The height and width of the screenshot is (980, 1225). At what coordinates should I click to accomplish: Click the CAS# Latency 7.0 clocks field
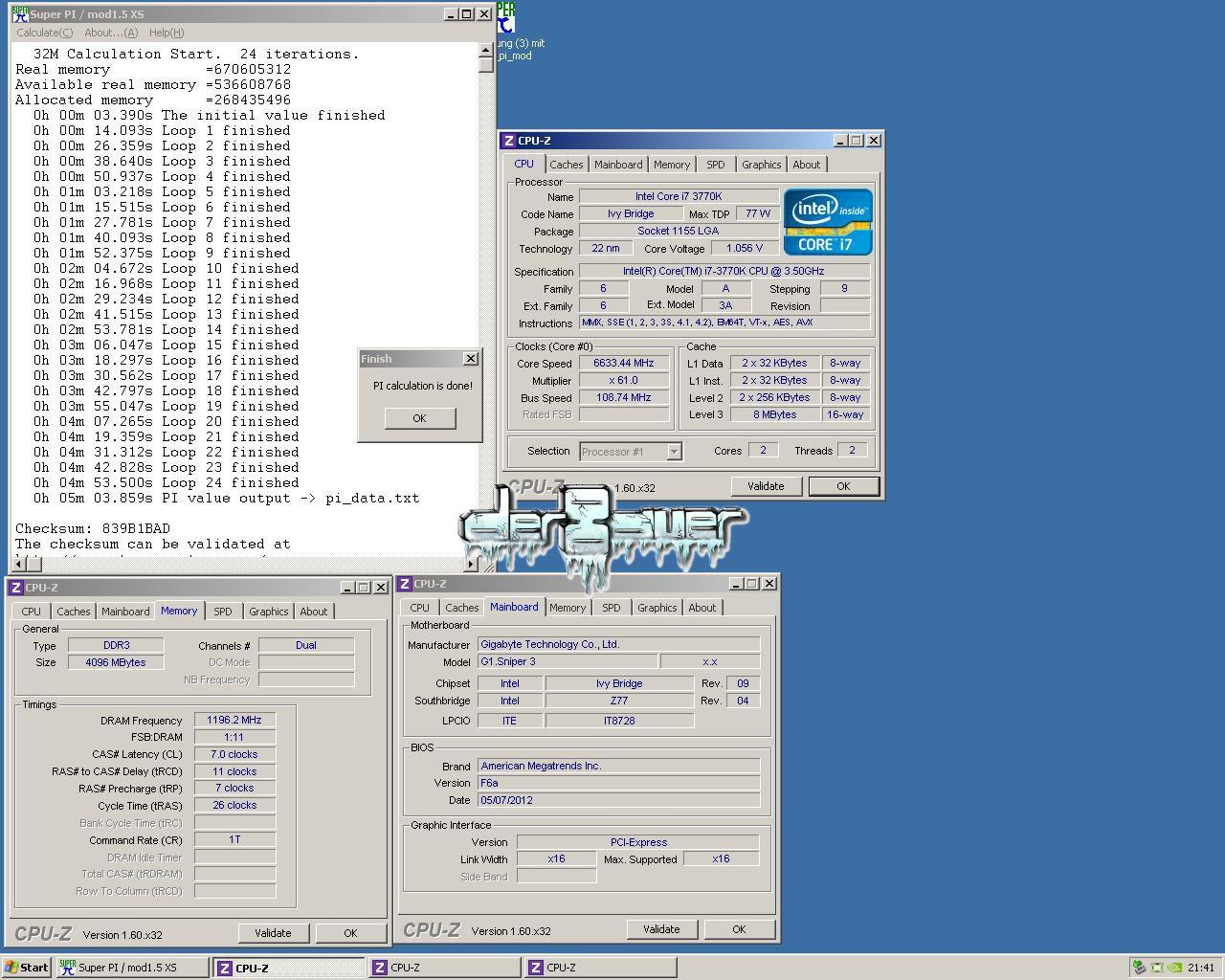[x=234, y=754]
